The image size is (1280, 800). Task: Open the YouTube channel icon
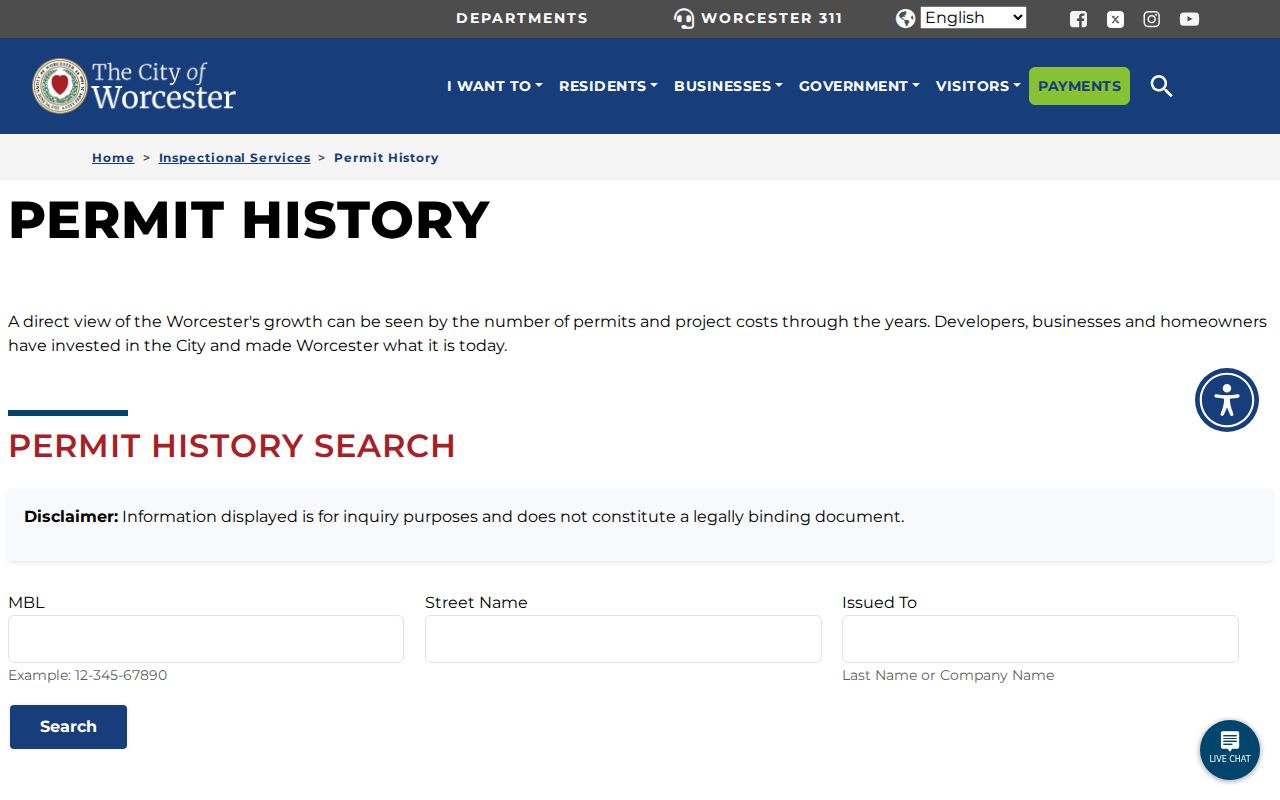pyautogui.click(x=1189, y=19)
